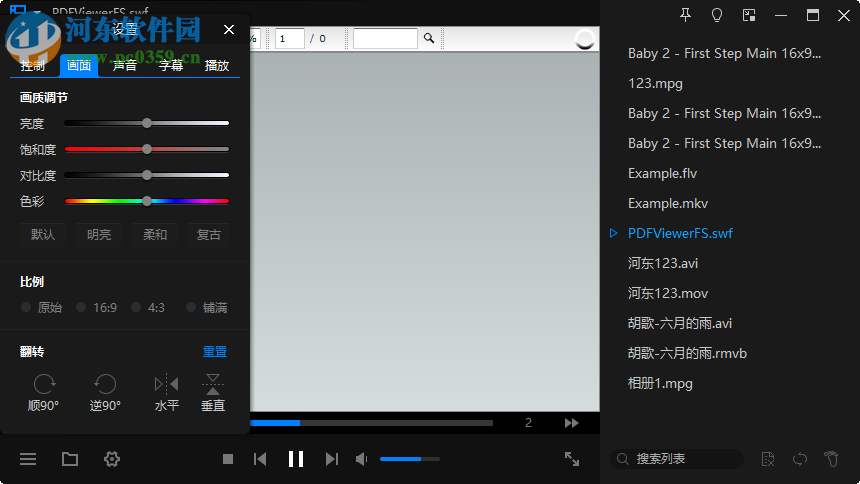Go to previous track

[x=260, y=459]
